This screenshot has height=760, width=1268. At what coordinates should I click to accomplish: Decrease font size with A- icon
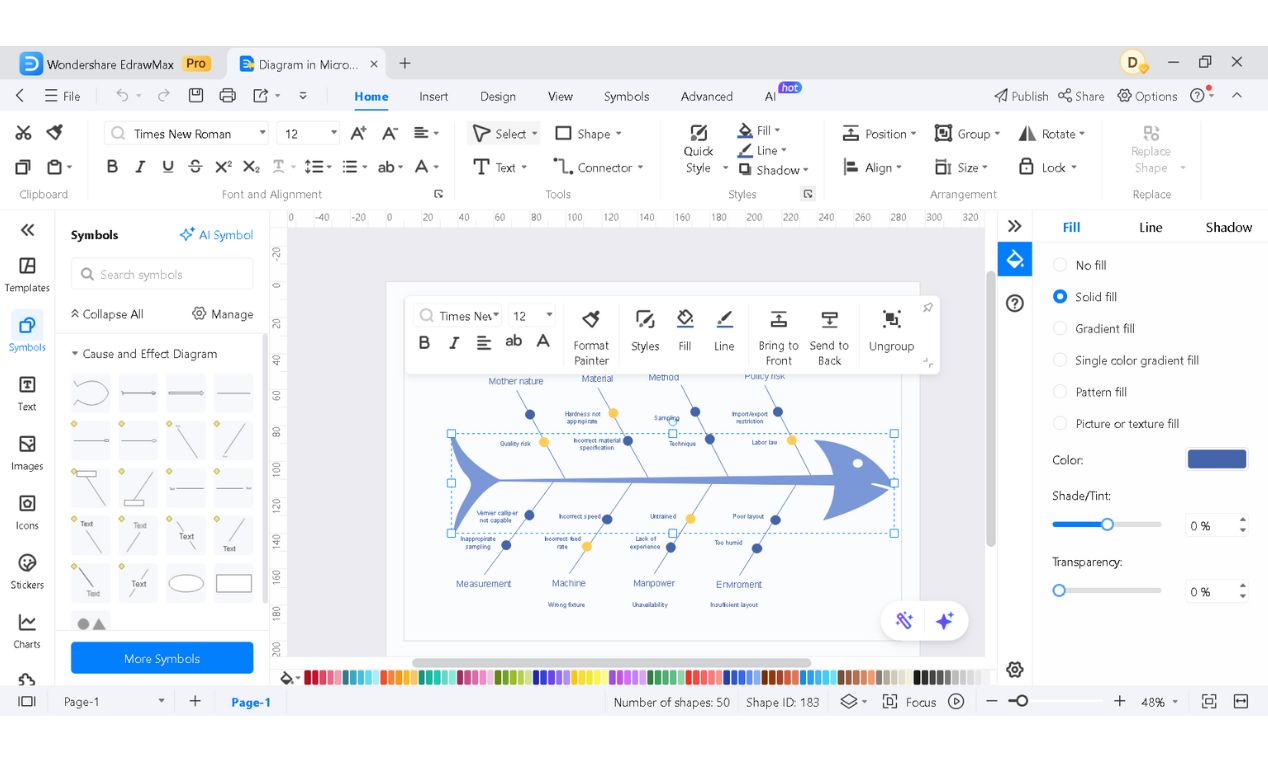tap(390, 133)
